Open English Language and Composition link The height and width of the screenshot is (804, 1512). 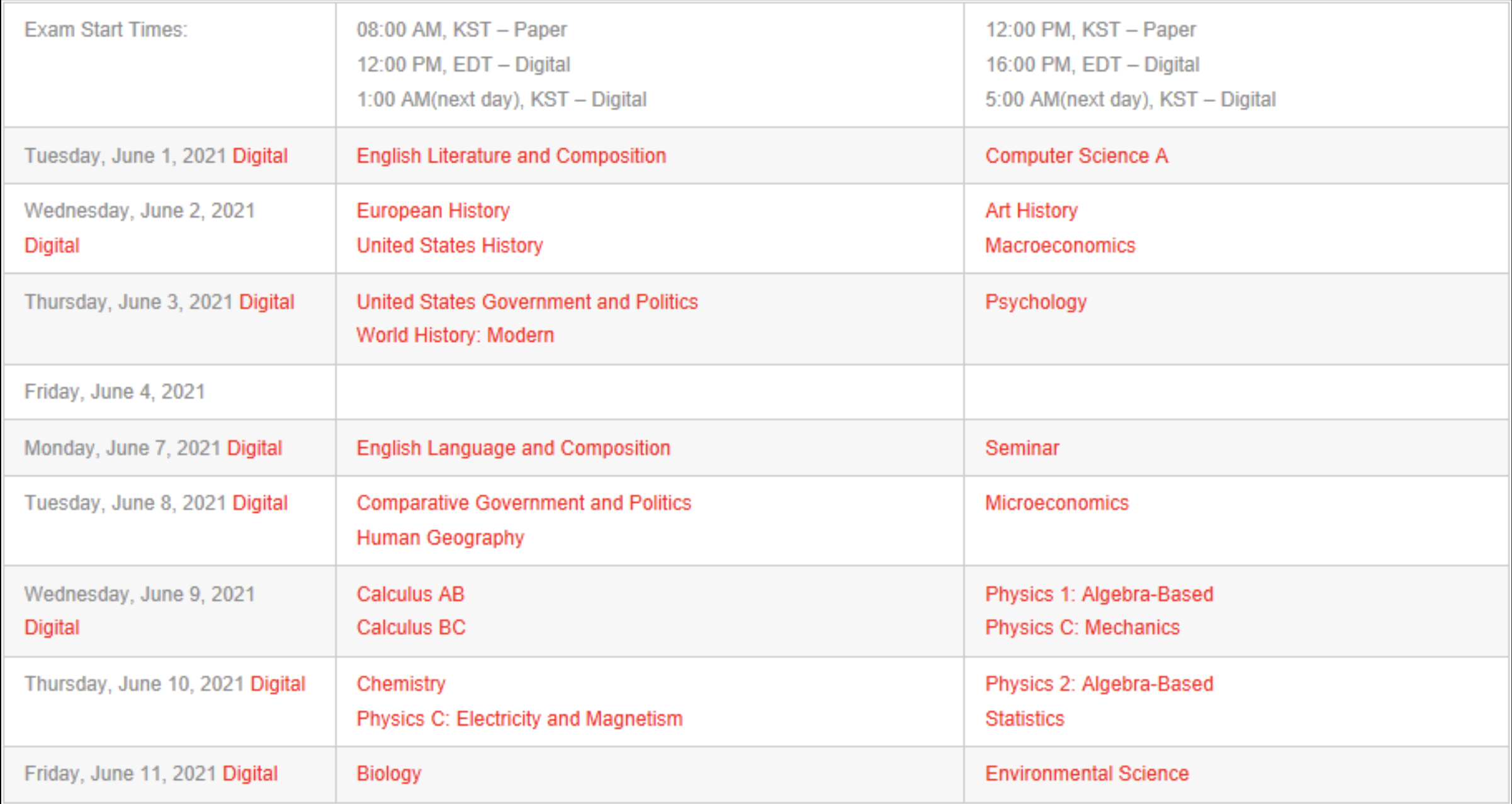point(513,447)
